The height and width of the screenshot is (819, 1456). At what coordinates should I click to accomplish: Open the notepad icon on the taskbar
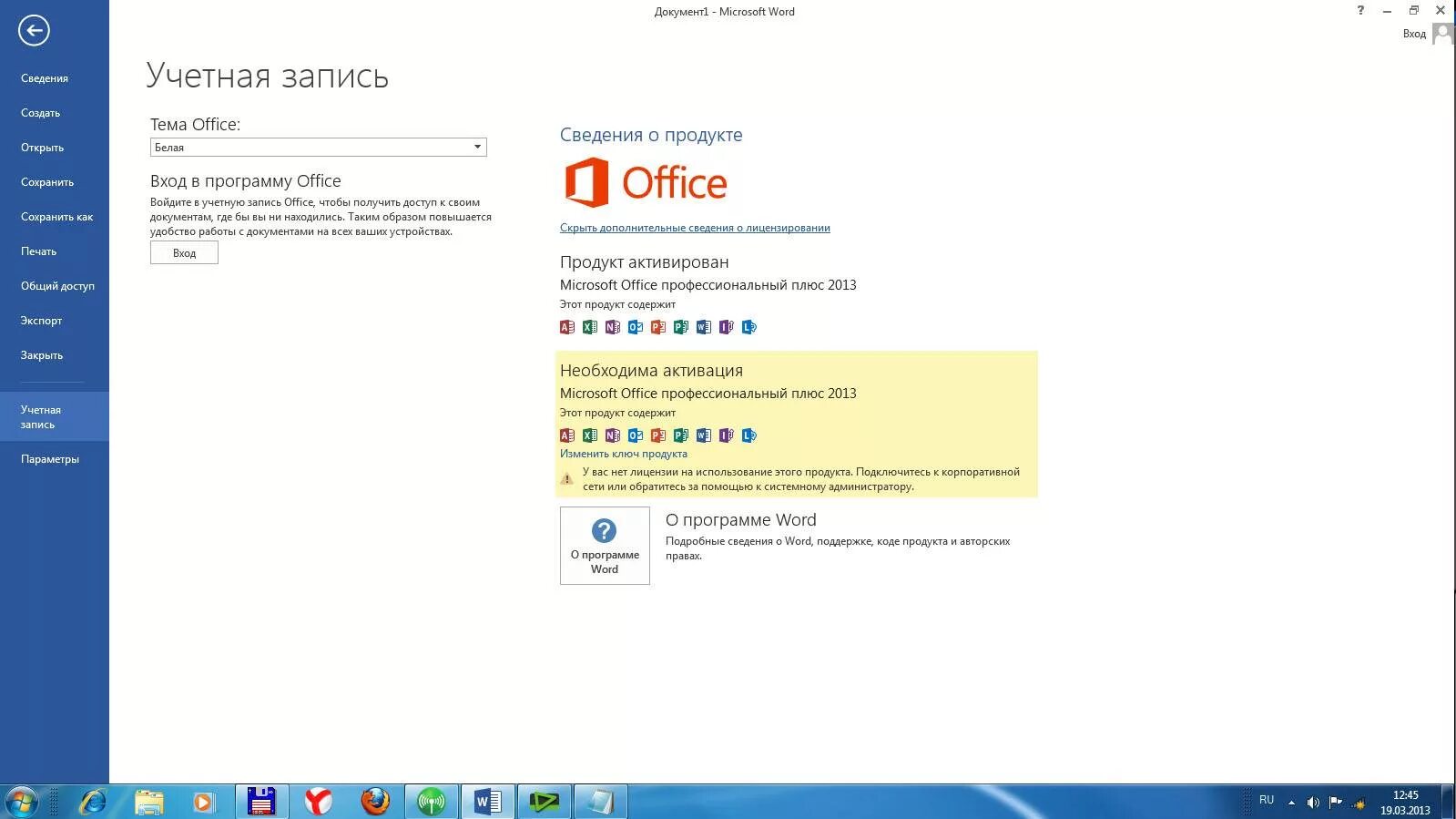tap(601, 802)
